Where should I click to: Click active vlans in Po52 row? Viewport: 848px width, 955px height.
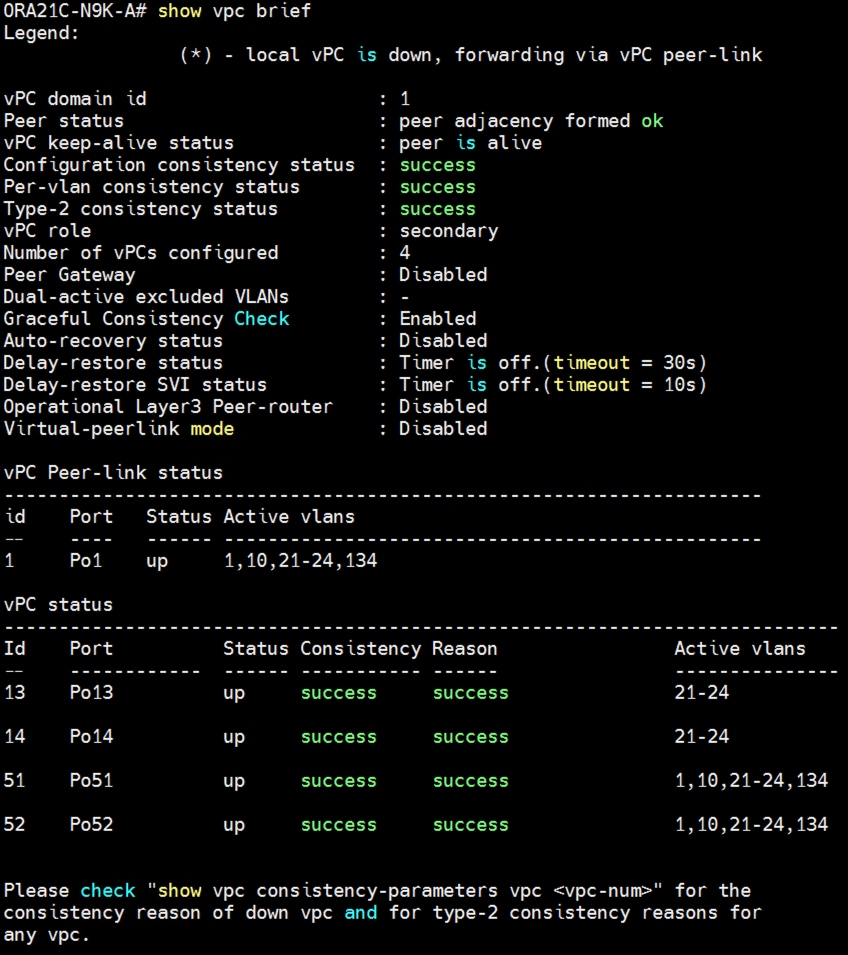click(x=751, y=825)
